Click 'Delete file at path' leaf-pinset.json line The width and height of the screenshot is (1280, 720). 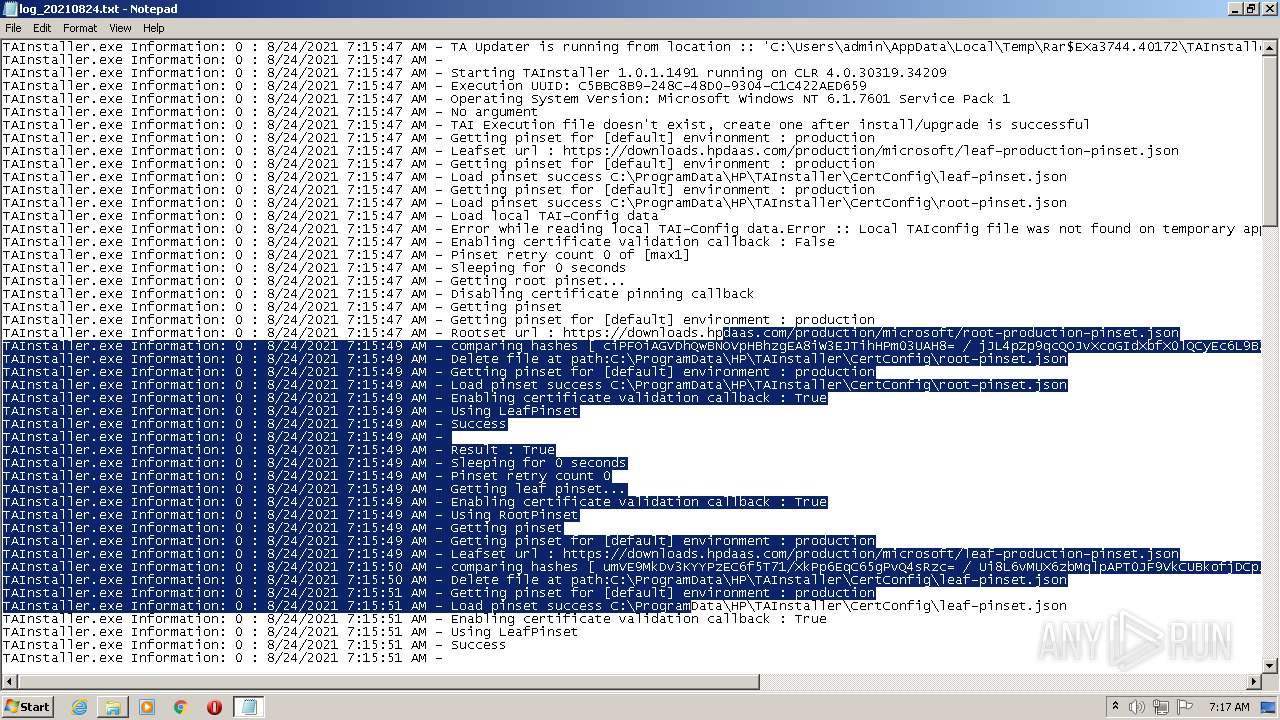[x=534, y=580]
